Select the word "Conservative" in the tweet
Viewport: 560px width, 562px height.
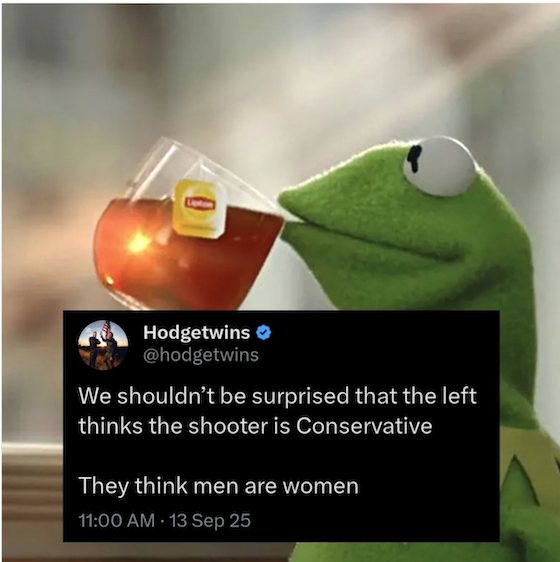[x=364, y=426]
